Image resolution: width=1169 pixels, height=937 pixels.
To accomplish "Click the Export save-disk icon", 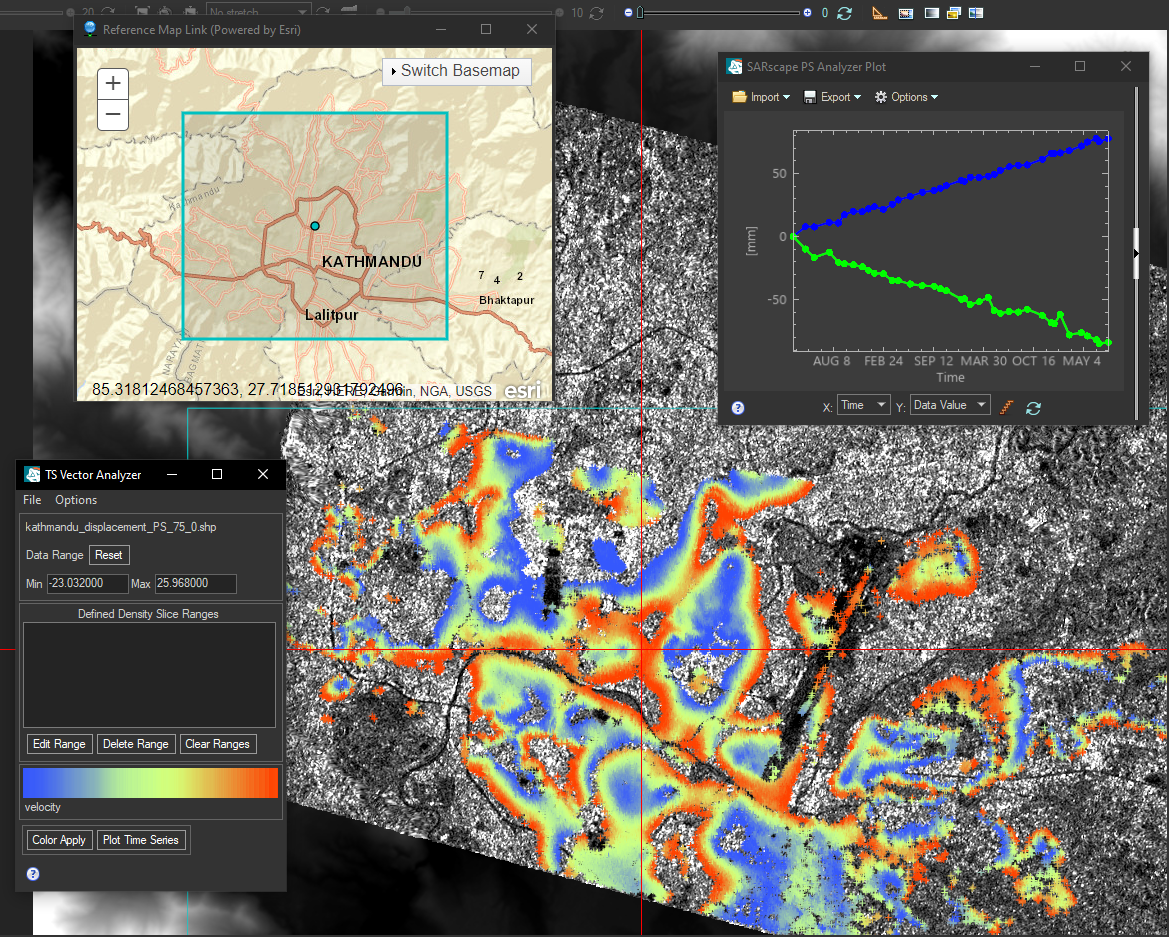I will [x=812, y=97].
